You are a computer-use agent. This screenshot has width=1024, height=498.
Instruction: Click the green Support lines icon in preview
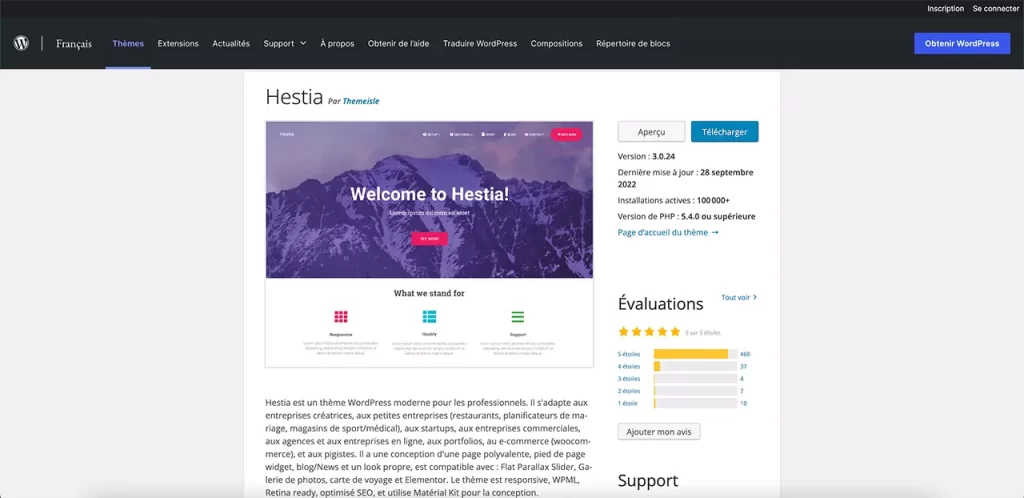(518, 317)
